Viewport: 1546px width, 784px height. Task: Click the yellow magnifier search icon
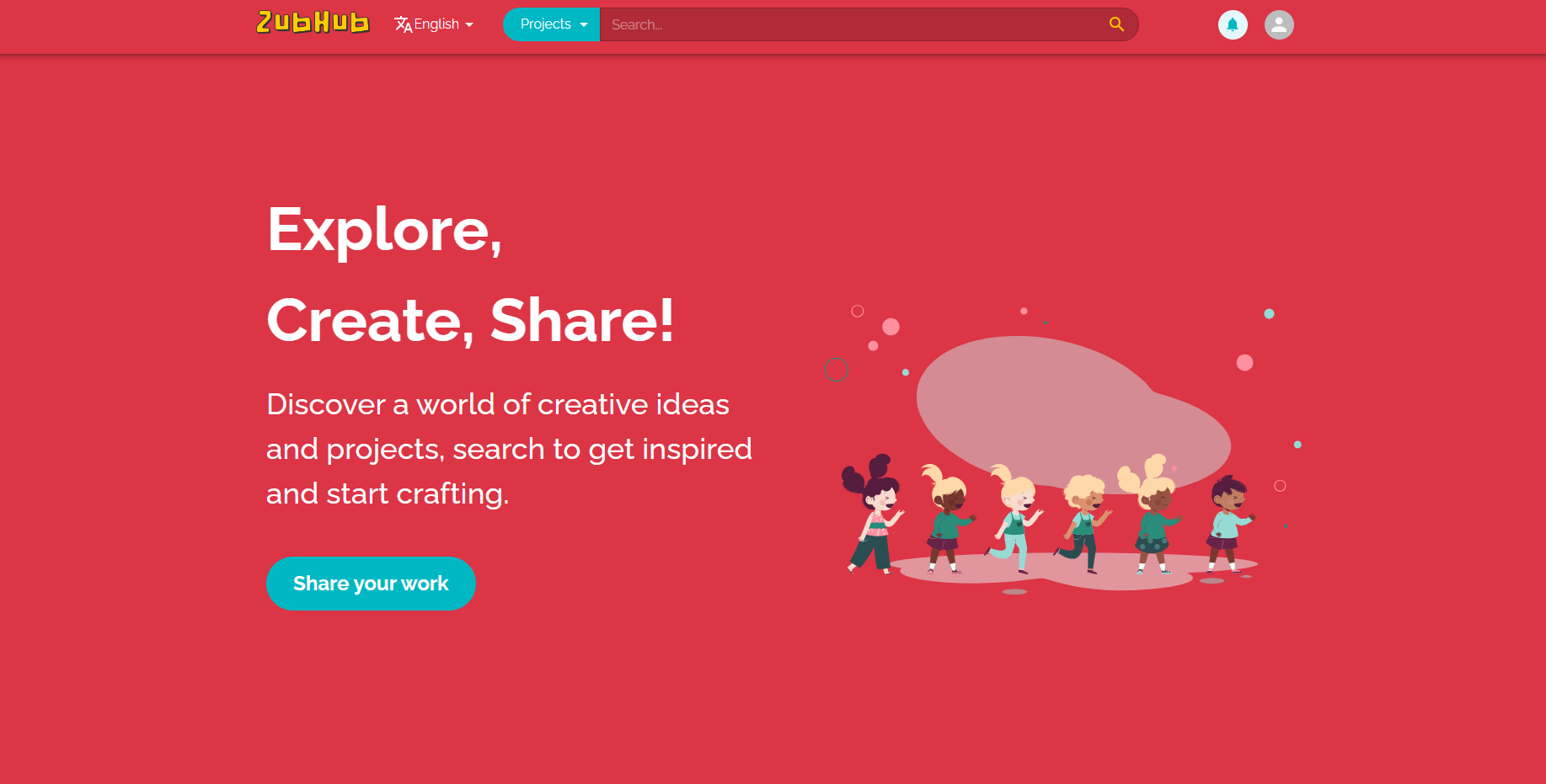point(1117,24)
